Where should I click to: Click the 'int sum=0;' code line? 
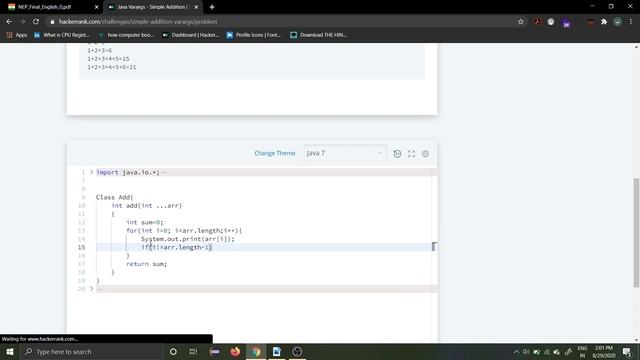(144, 222)
